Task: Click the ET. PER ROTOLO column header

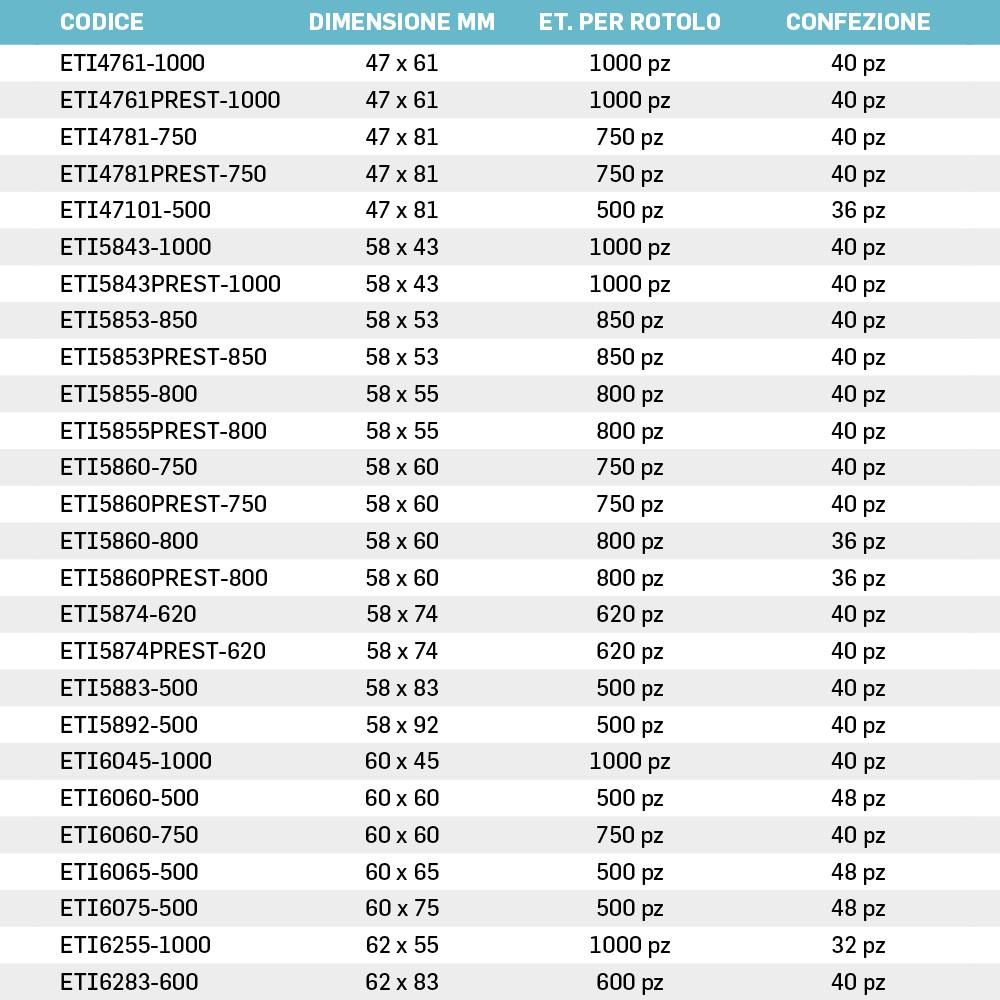Action: click(629, 22)
